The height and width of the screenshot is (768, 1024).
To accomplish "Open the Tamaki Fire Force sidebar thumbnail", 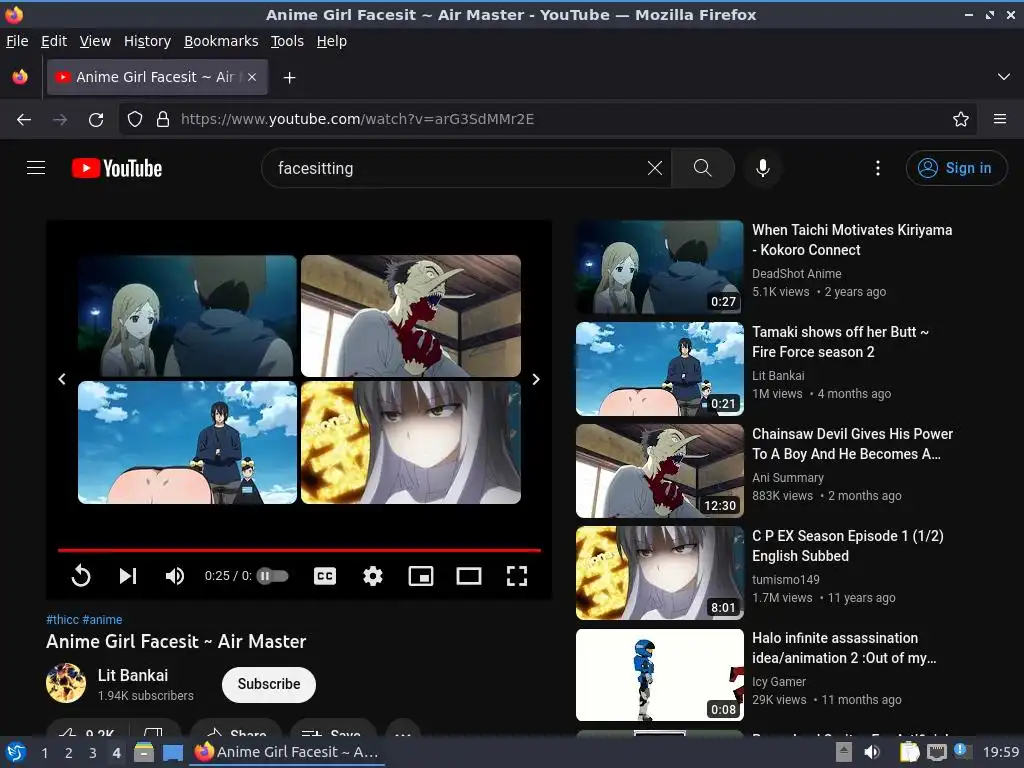I will [x=660, y=369].
